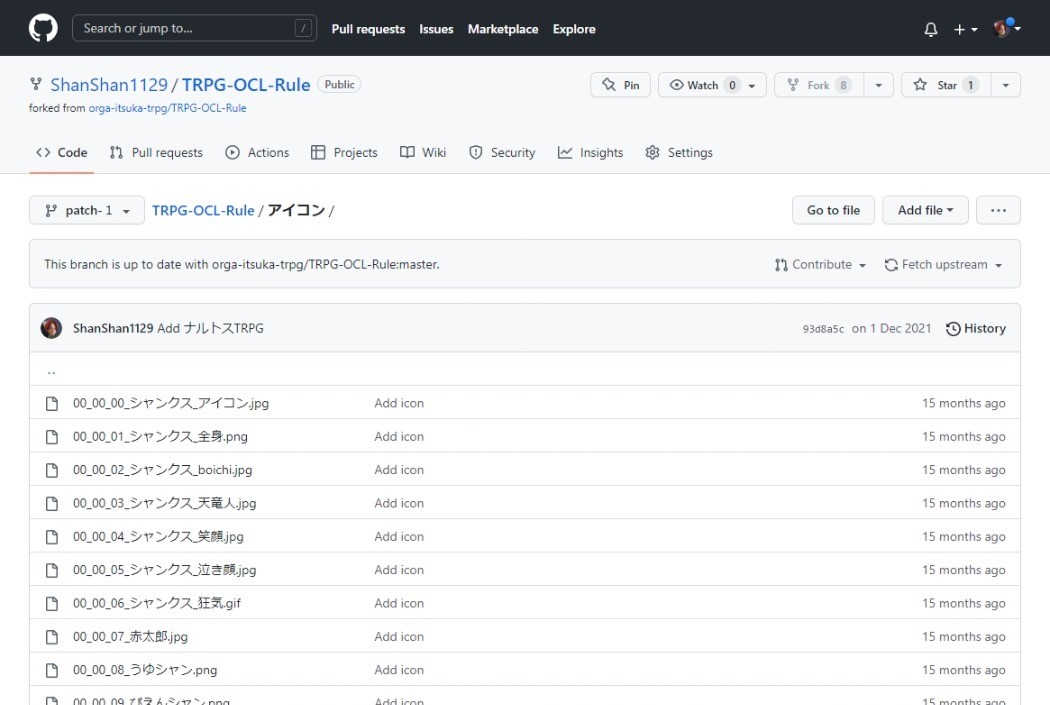
Task: Open upstream orga-itsuka-trpg/TRPG-OCL-Rule link
Action: [167, 108]
